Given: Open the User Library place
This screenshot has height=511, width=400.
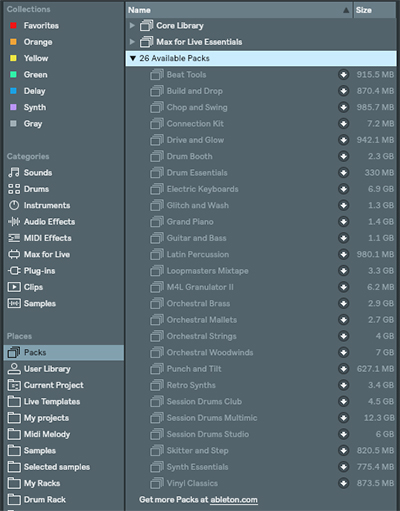Looking at the screenshot, I should tap(39, 369).
